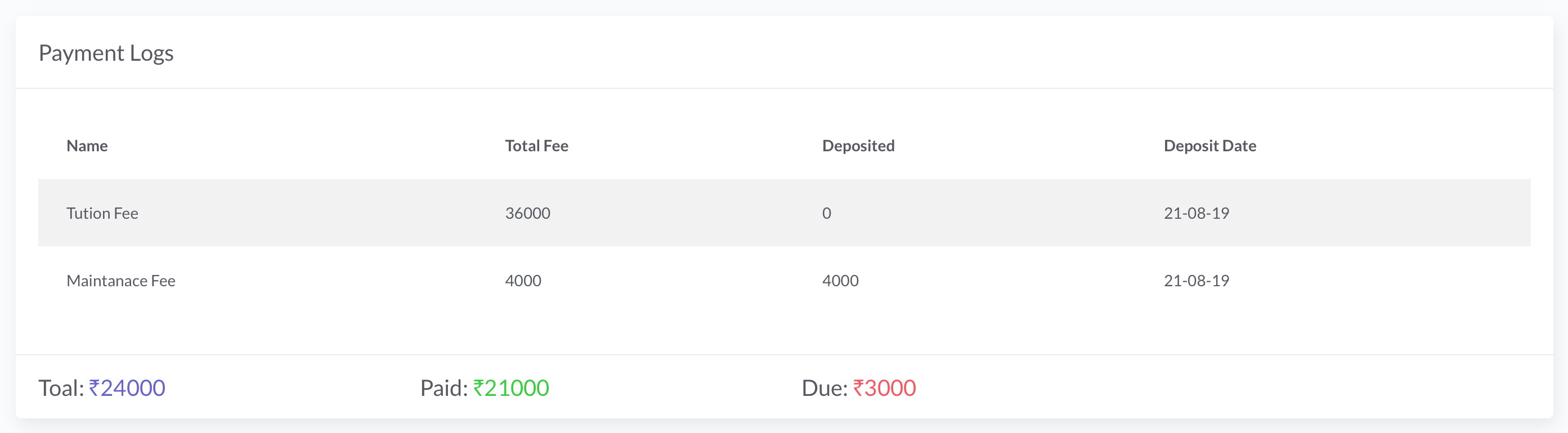Click the green ₹21000 paid amount
This screenshot has height=433, width=1568.
(x=511, y=388)
